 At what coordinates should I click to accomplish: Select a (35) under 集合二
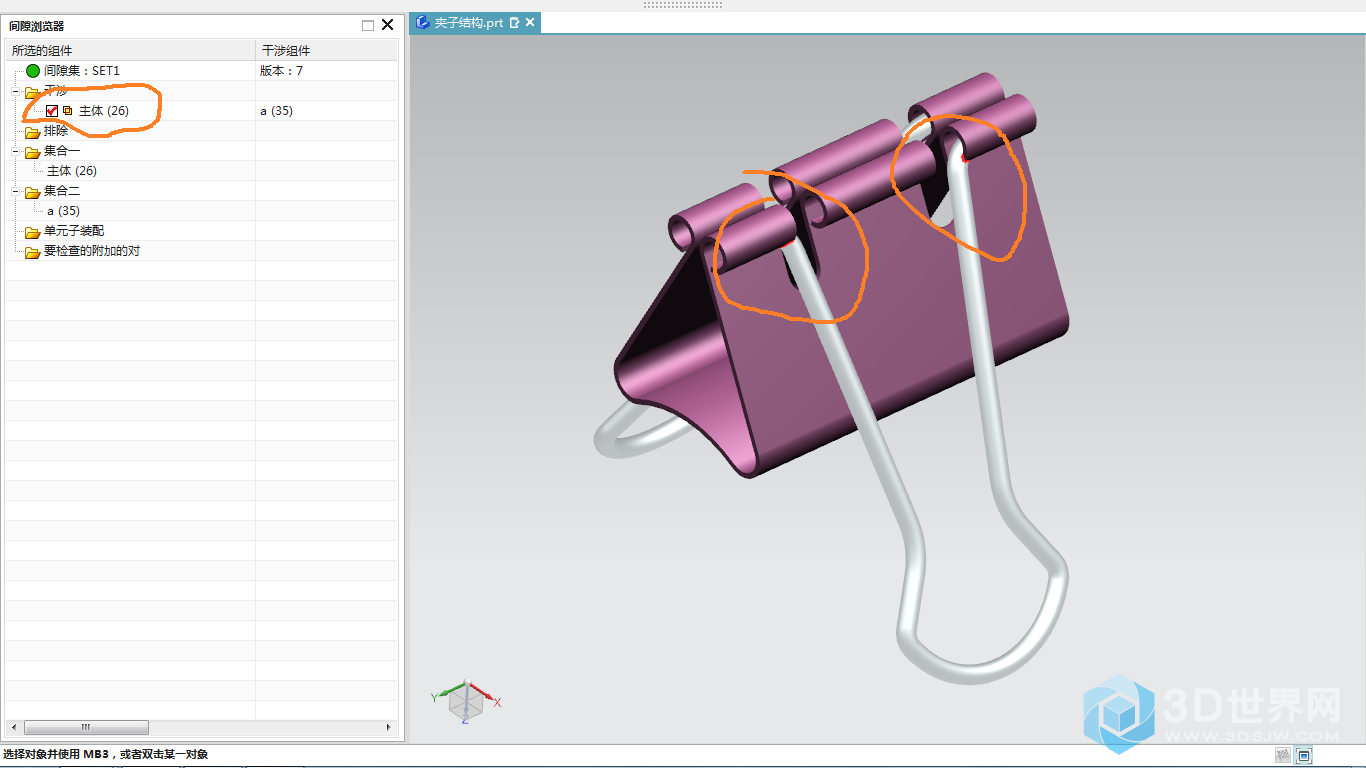63,211
